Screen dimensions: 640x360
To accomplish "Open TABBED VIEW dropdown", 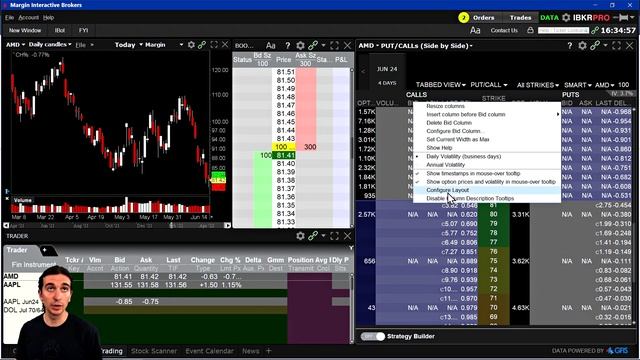I will pos(440,85).
